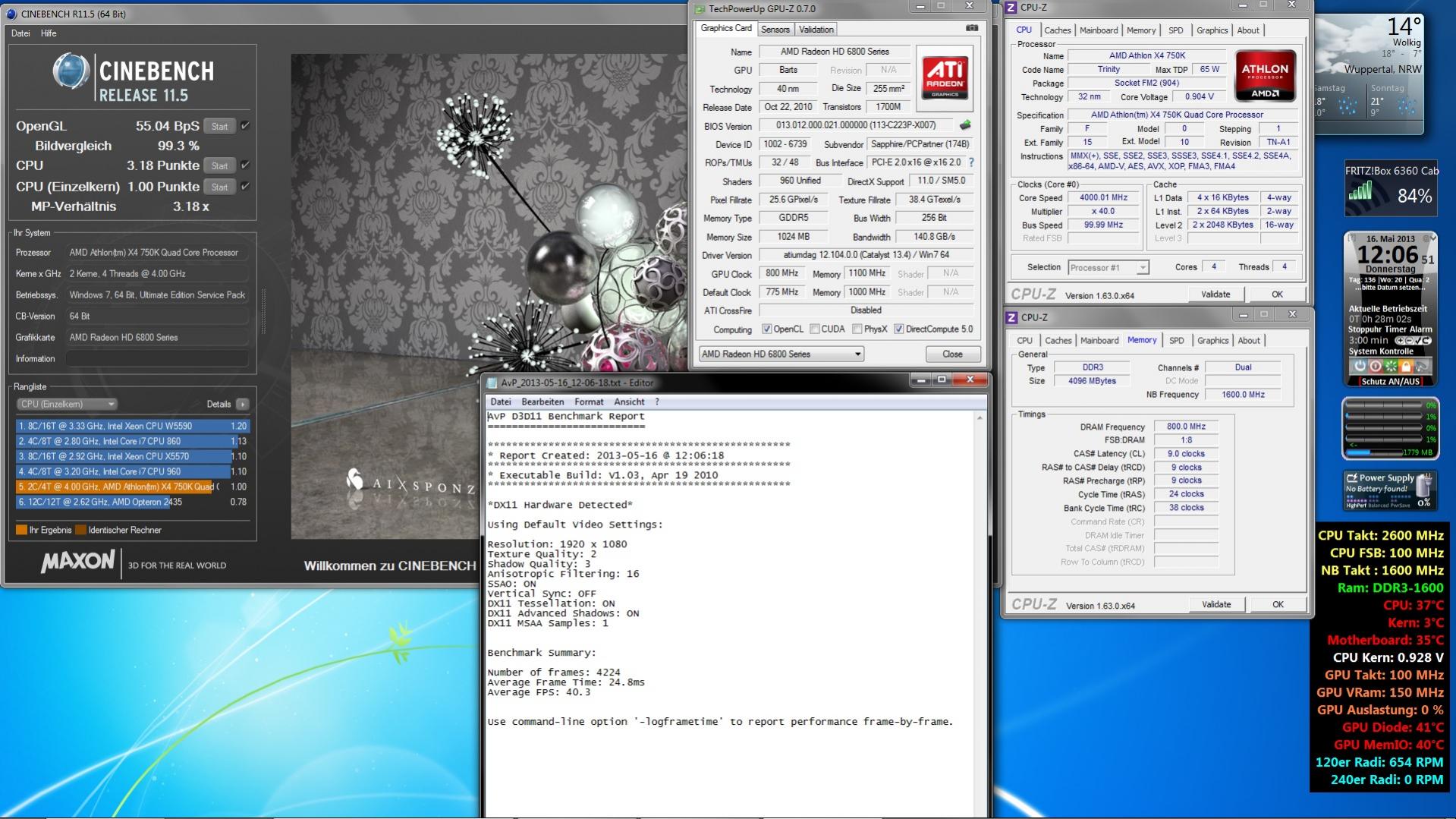Click the Memory CPU-Z window title icon
1456x819 pixels.
(1012, 317)
